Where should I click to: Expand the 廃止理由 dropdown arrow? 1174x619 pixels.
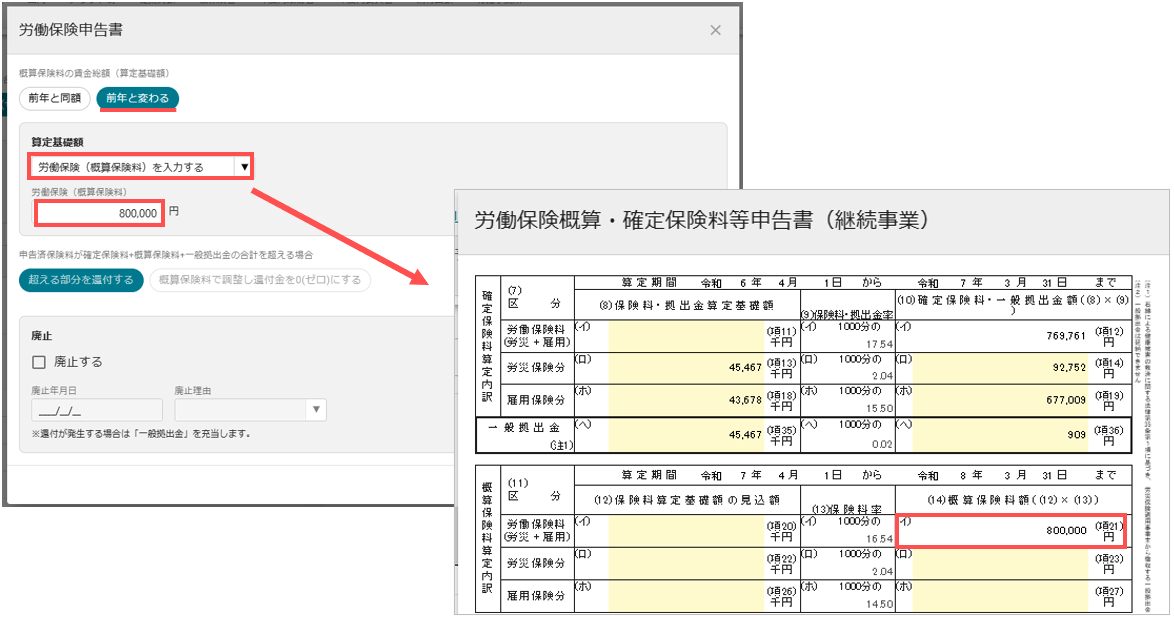tap(316, 410)
